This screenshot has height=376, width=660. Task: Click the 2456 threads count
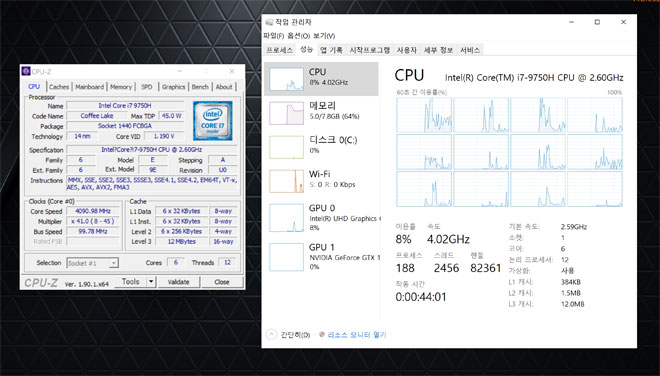(446, 268)
